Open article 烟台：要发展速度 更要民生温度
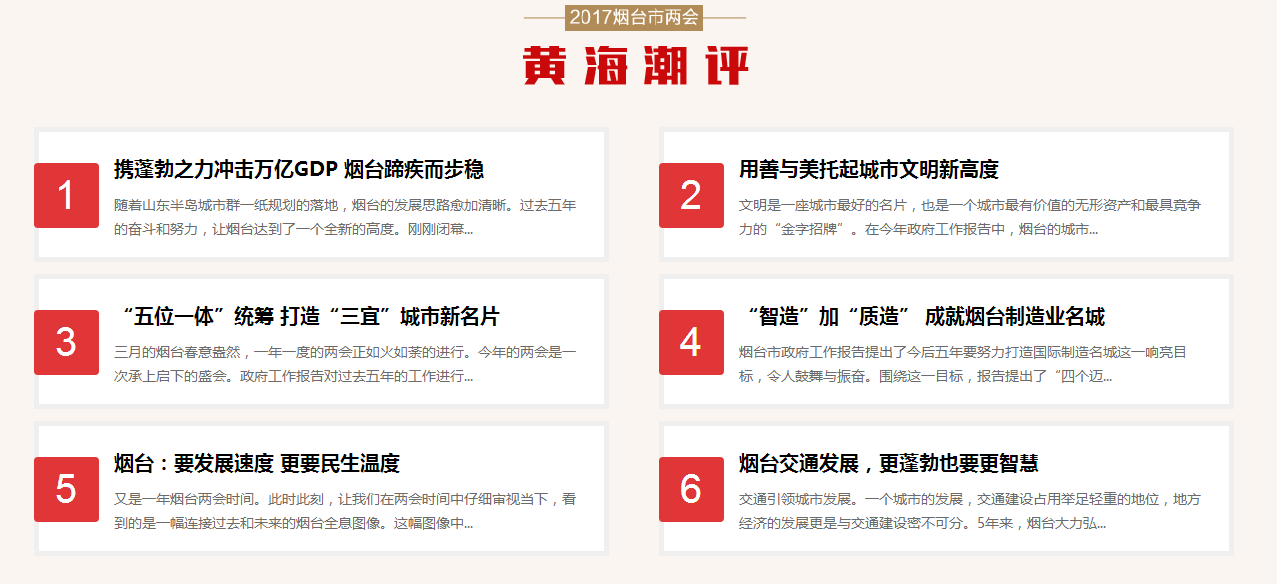 coord(257,464)
